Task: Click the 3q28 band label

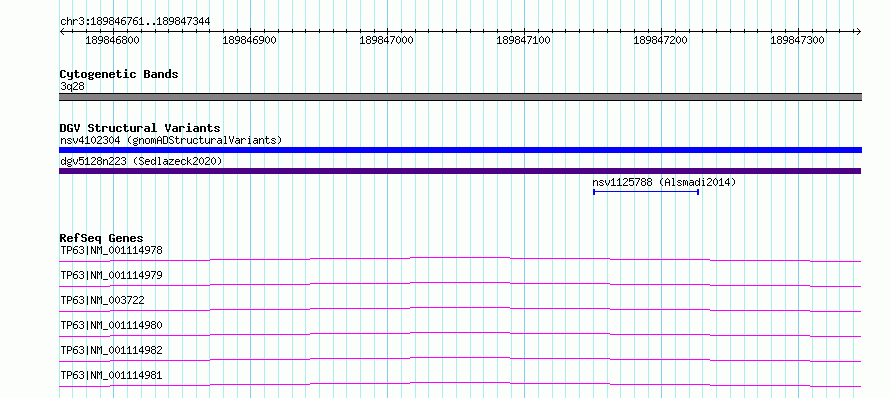Action: [72, 86]
